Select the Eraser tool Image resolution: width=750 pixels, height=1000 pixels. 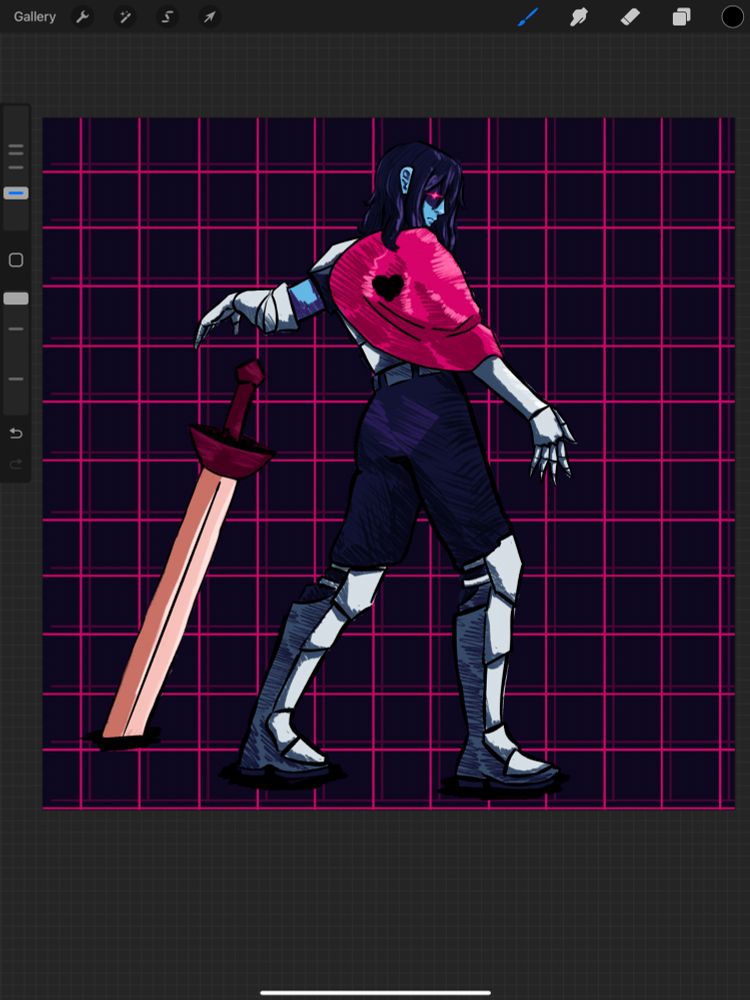(x=630, y=17)
